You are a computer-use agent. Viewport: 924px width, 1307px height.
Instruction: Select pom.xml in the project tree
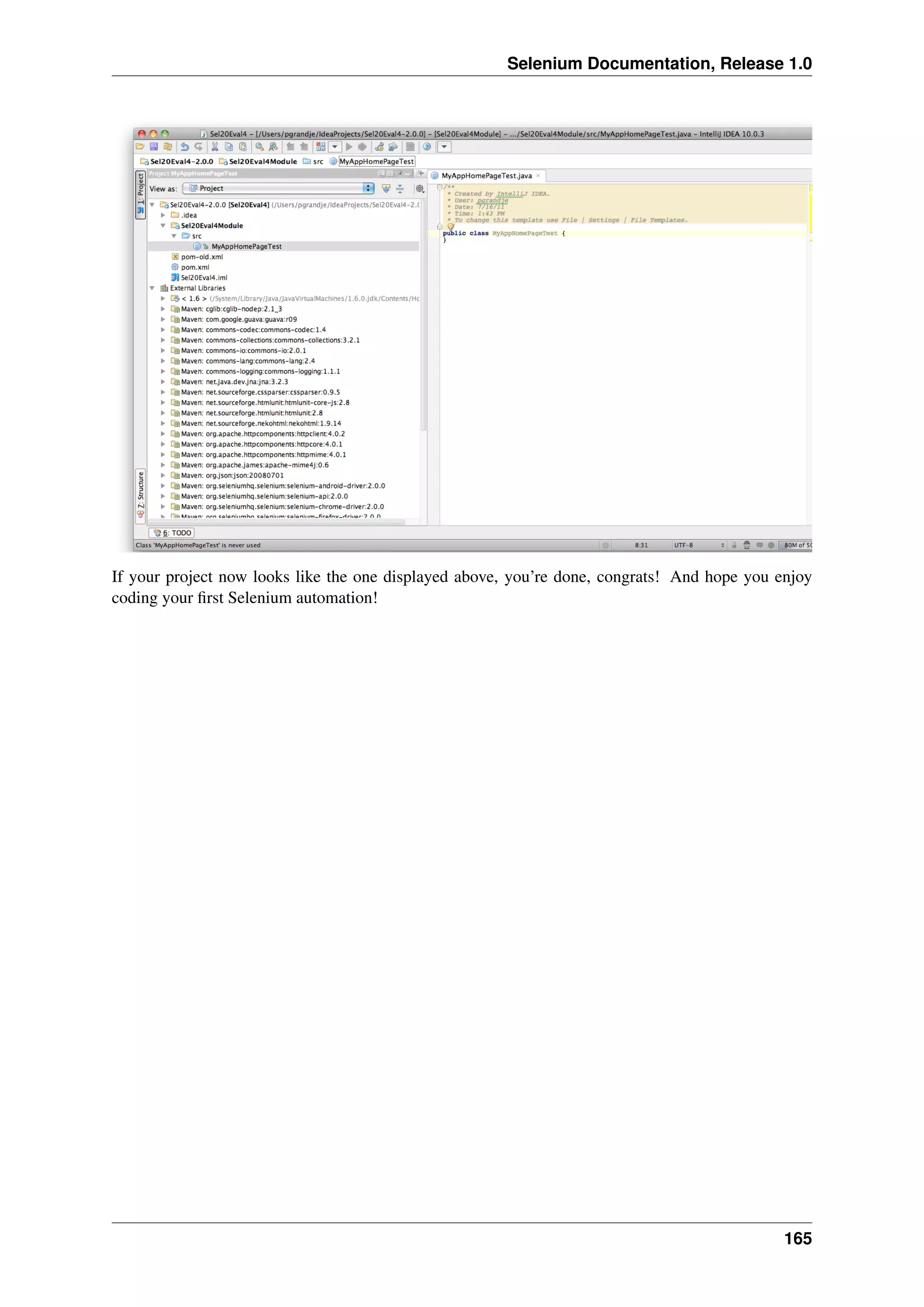(x=190, y=268)
